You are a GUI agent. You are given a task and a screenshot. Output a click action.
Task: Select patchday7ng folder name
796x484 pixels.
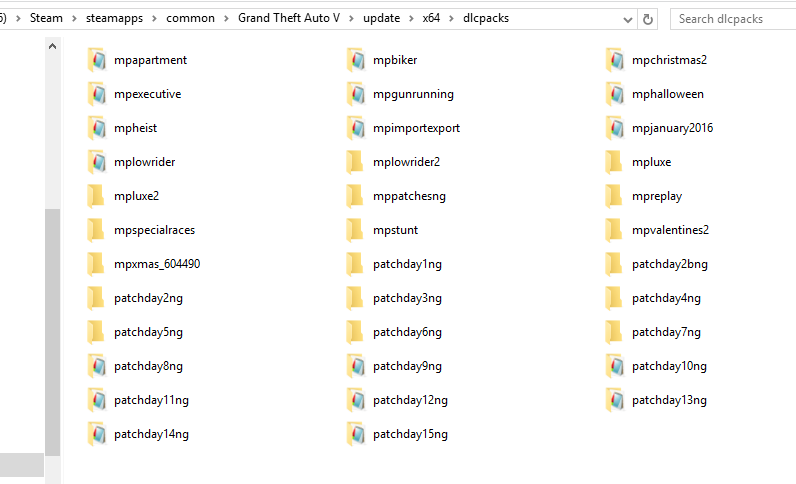[x=666, y=333]
